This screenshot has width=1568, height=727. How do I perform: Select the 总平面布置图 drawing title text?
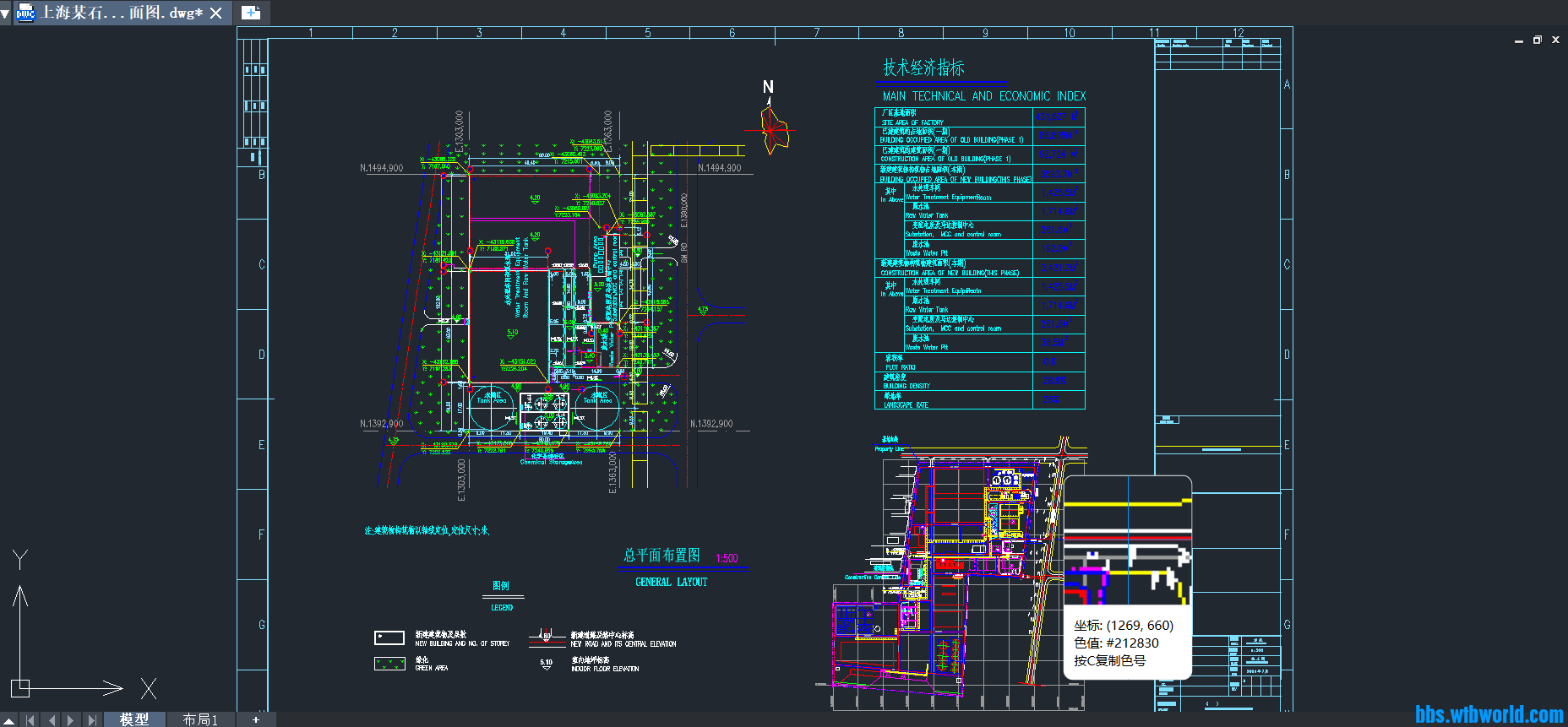point(661,555)
